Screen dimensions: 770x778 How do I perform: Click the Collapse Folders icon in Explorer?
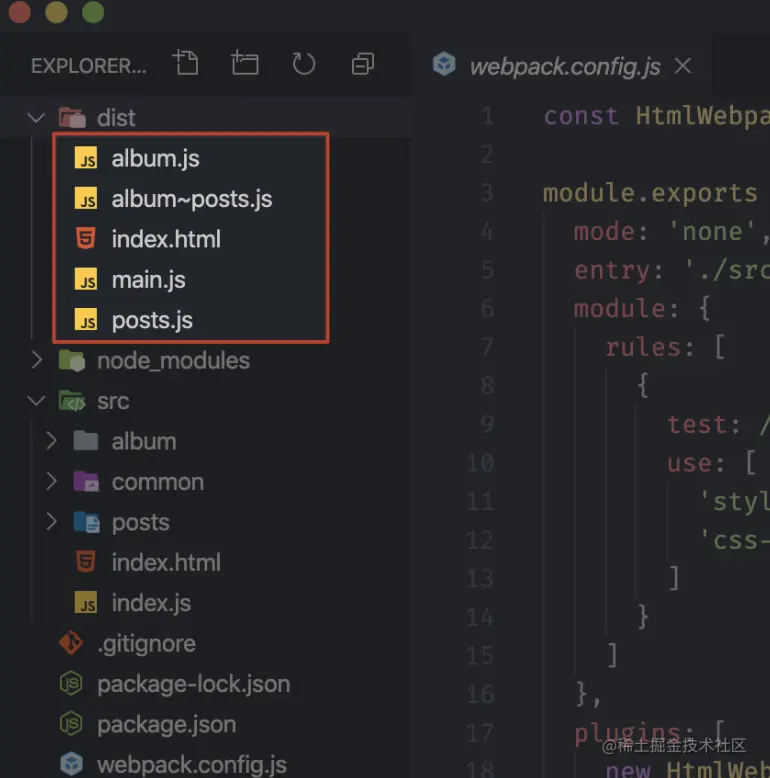pos(363,64)
